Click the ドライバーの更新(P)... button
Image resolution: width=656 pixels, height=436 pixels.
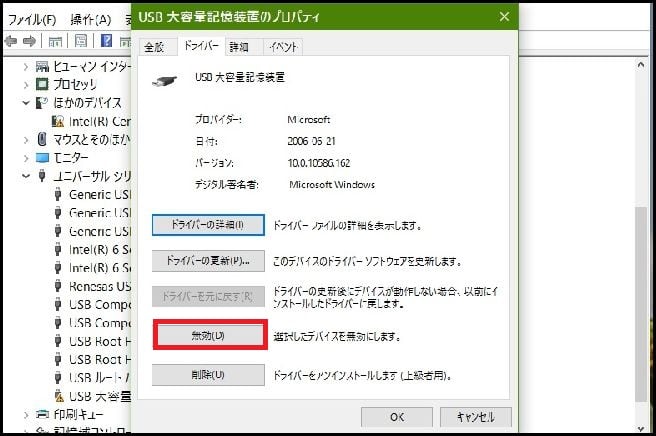click(x=208, y=261)
